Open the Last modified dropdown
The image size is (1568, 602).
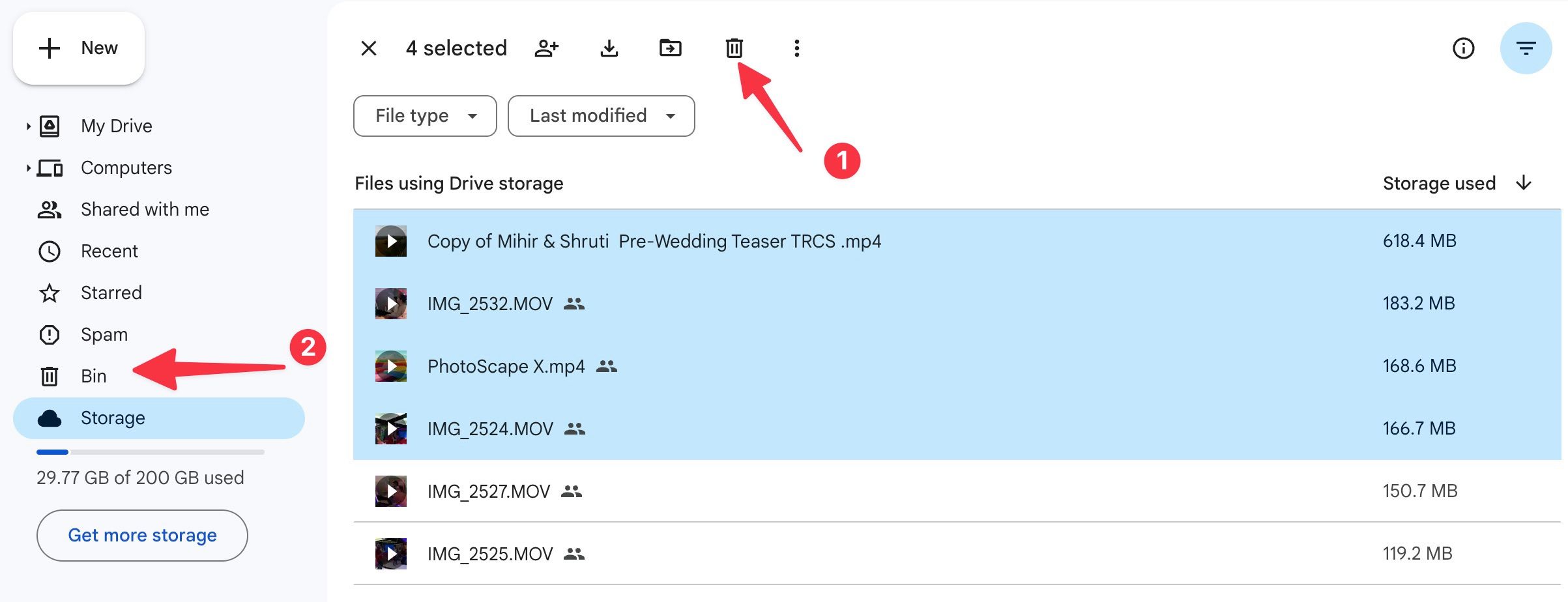(x=601, y=116)
